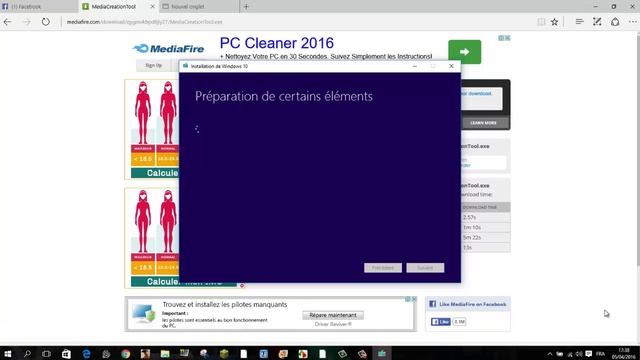Click the green arrow ad button
Viewport: 640px width, 360px height.
[x=464, y=52]
